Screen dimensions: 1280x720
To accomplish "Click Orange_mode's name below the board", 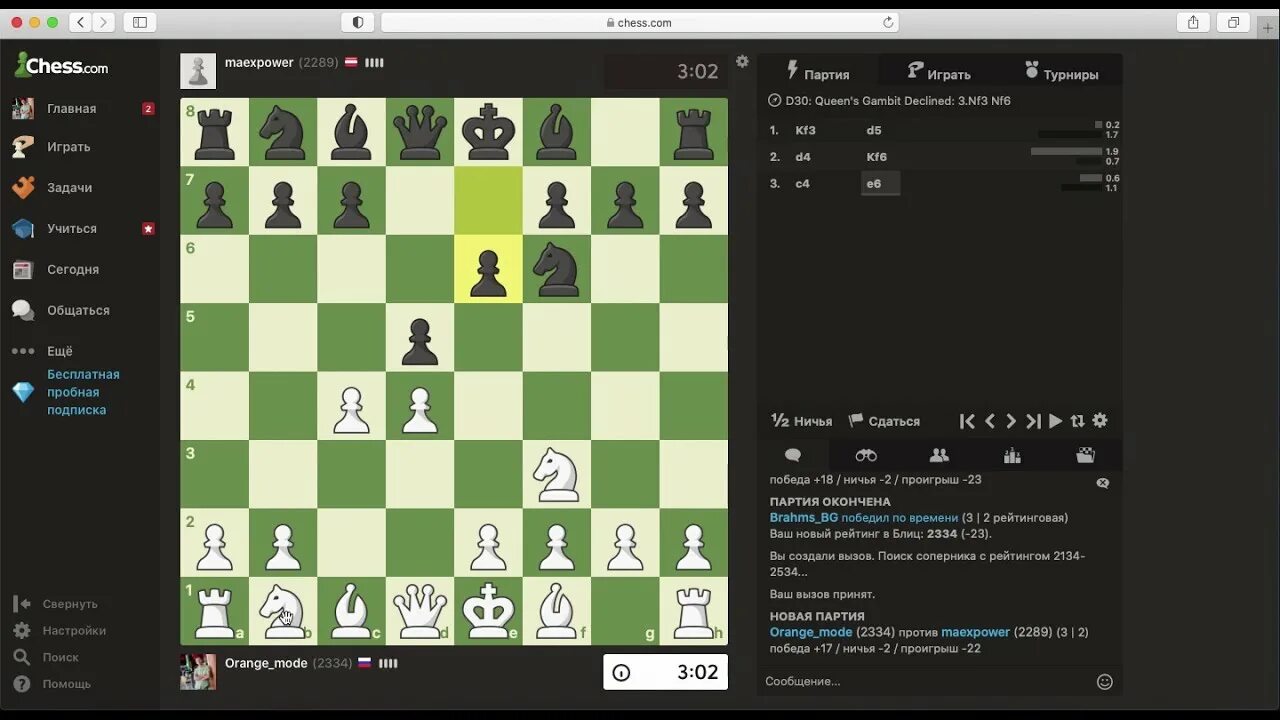I will click(266, 663).
